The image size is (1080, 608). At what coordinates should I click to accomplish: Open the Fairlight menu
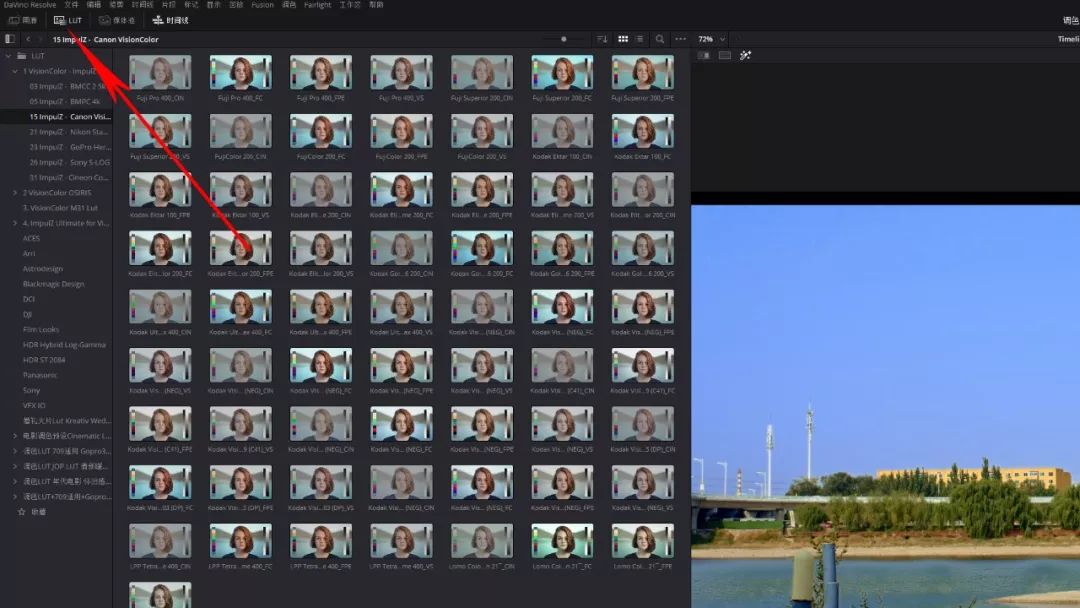(318, 5)
